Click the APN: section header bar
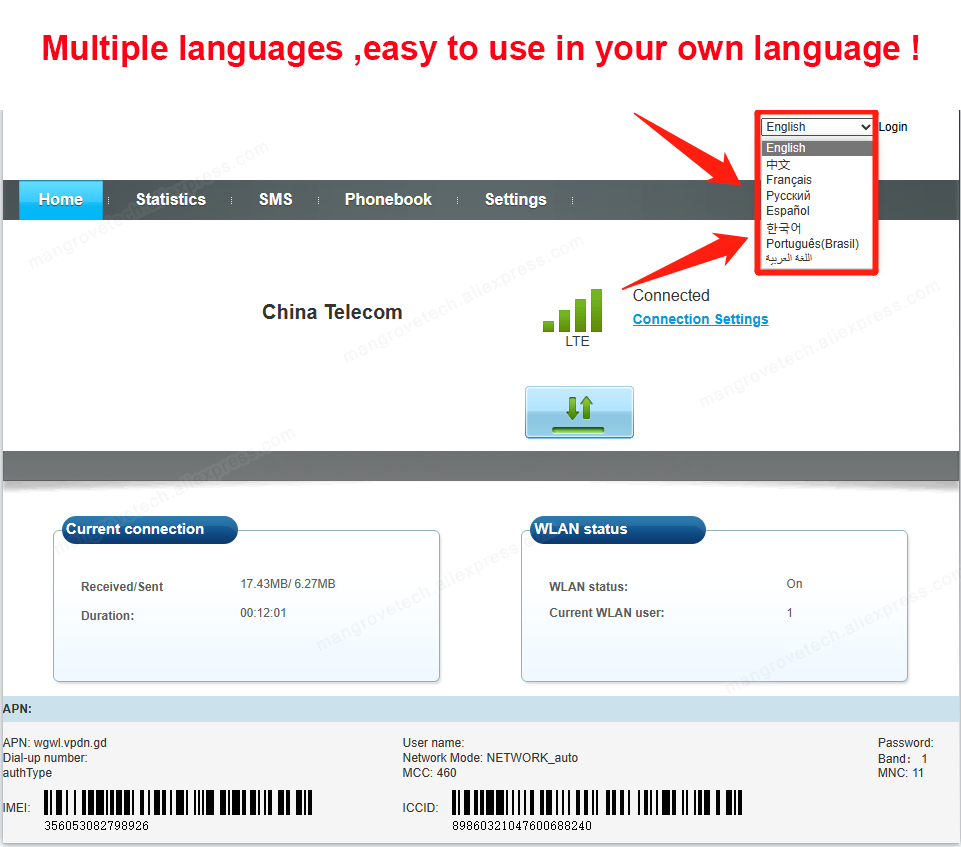961x847 pixels. pos(480,708)
